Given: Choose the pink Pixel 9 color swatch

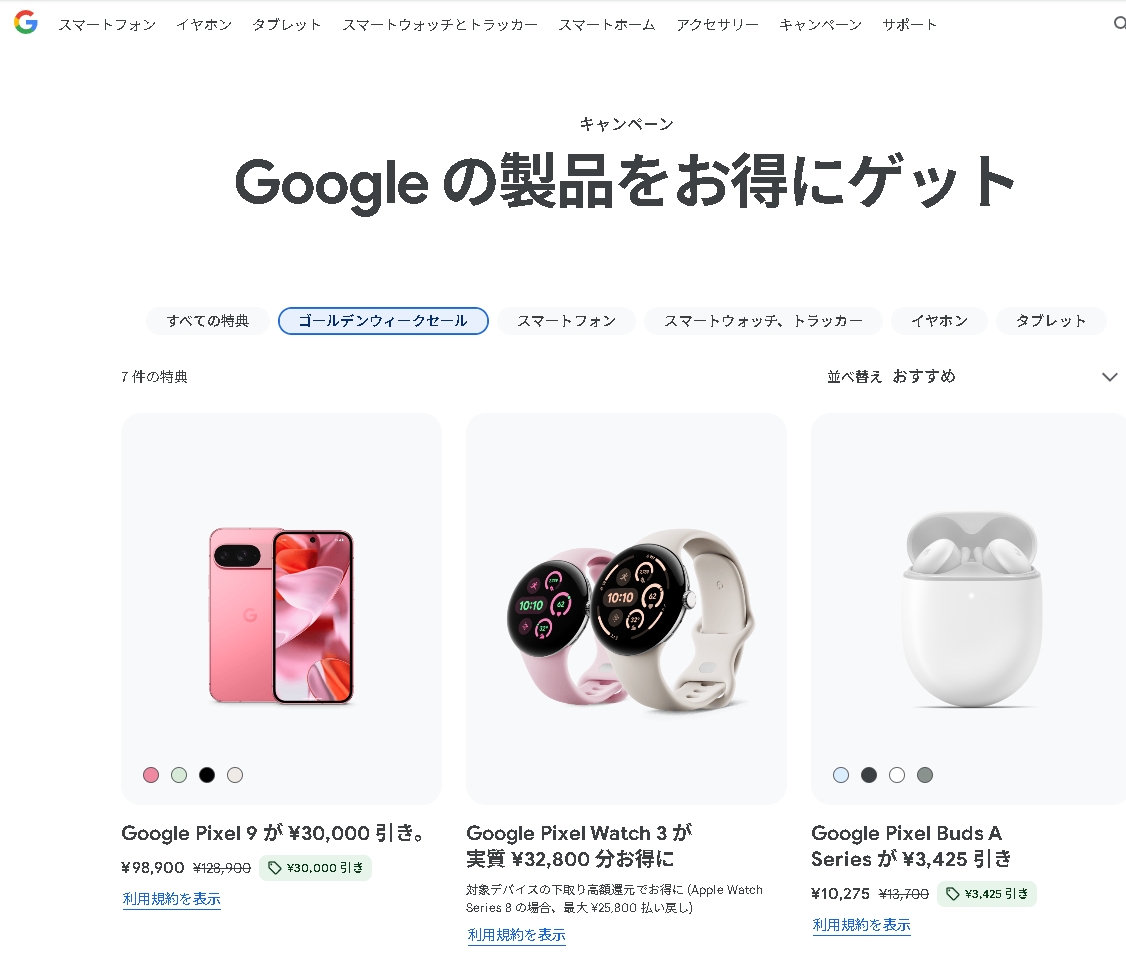Looking at the screenshot, I should point(151,775).
